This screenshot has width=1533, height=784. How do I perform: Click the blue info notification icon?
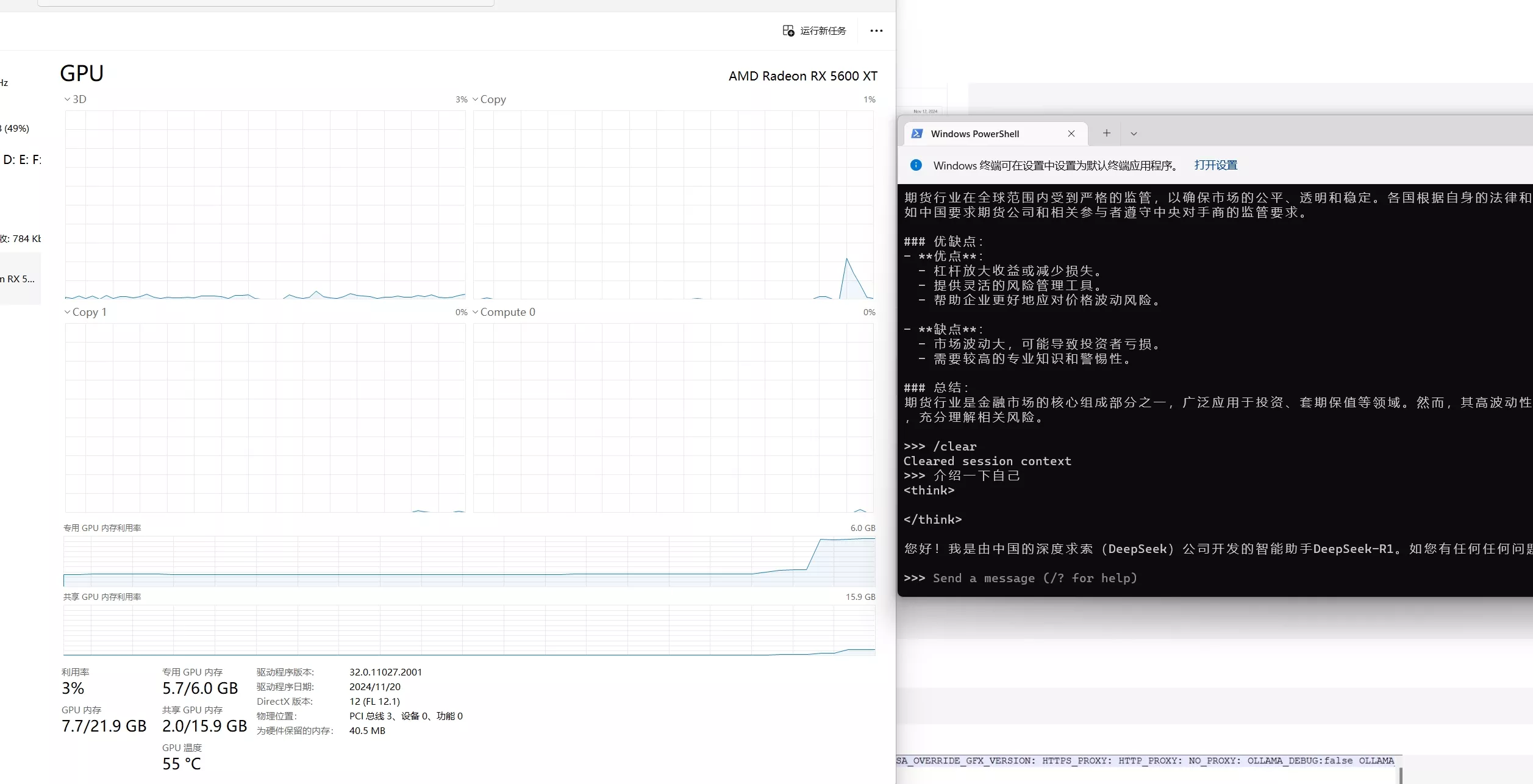pos(916,165)
